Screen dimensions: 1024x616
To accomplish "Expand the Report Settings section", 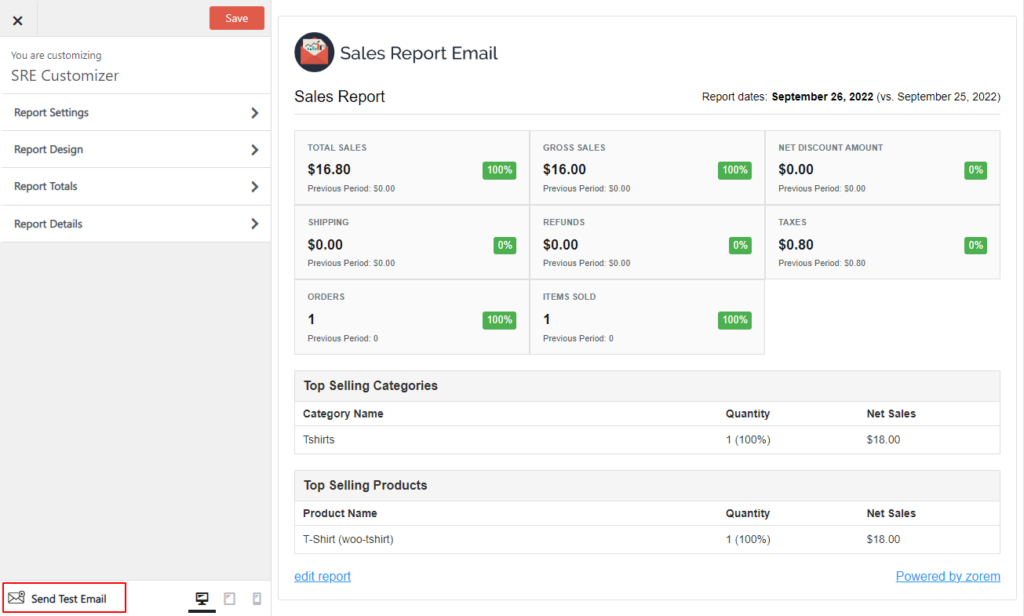I will [x=136, y=112].
